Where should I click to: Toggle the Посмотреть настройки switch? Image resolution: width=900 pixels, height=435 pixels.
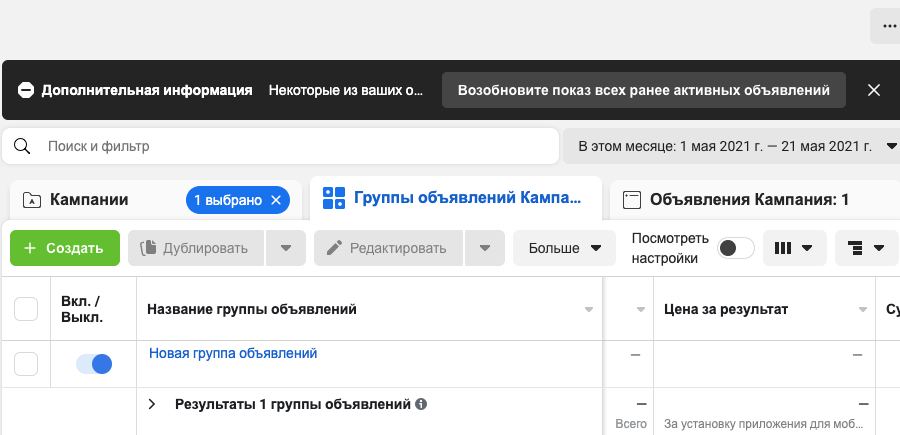(736, 248)
